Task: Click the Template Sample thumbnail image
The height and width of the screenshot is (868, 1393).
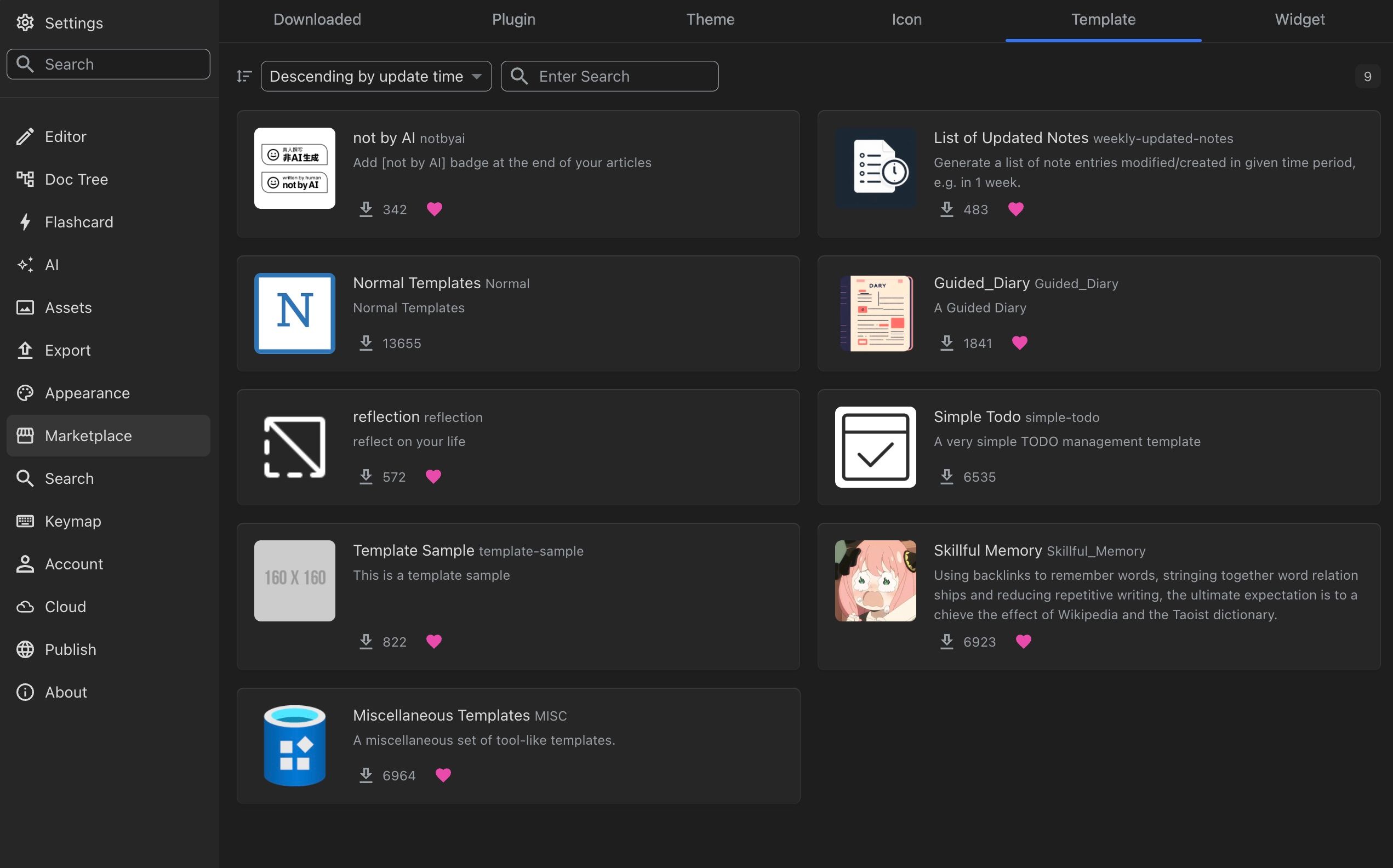Action: click(294, 580)
